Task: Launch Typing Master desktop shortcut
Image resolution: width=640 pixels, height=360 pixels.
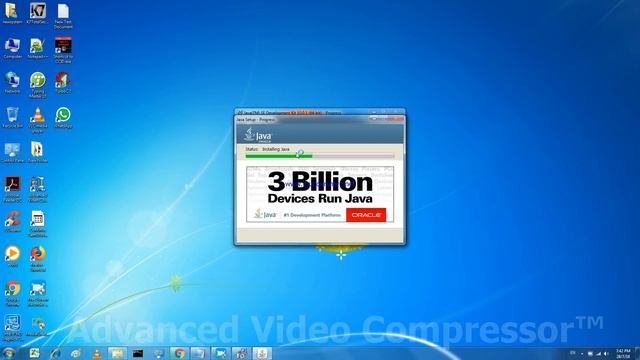Action: pyautogui.click(x=38, y=85)
